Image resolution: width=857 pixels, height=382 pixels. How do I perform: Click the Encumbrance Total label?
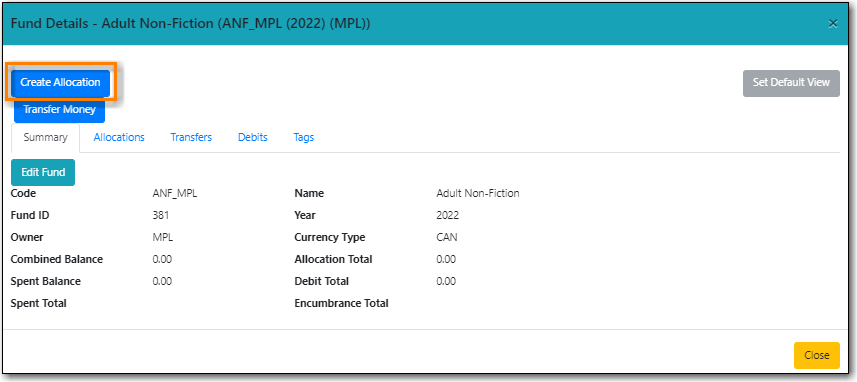[x=342, y=303]
